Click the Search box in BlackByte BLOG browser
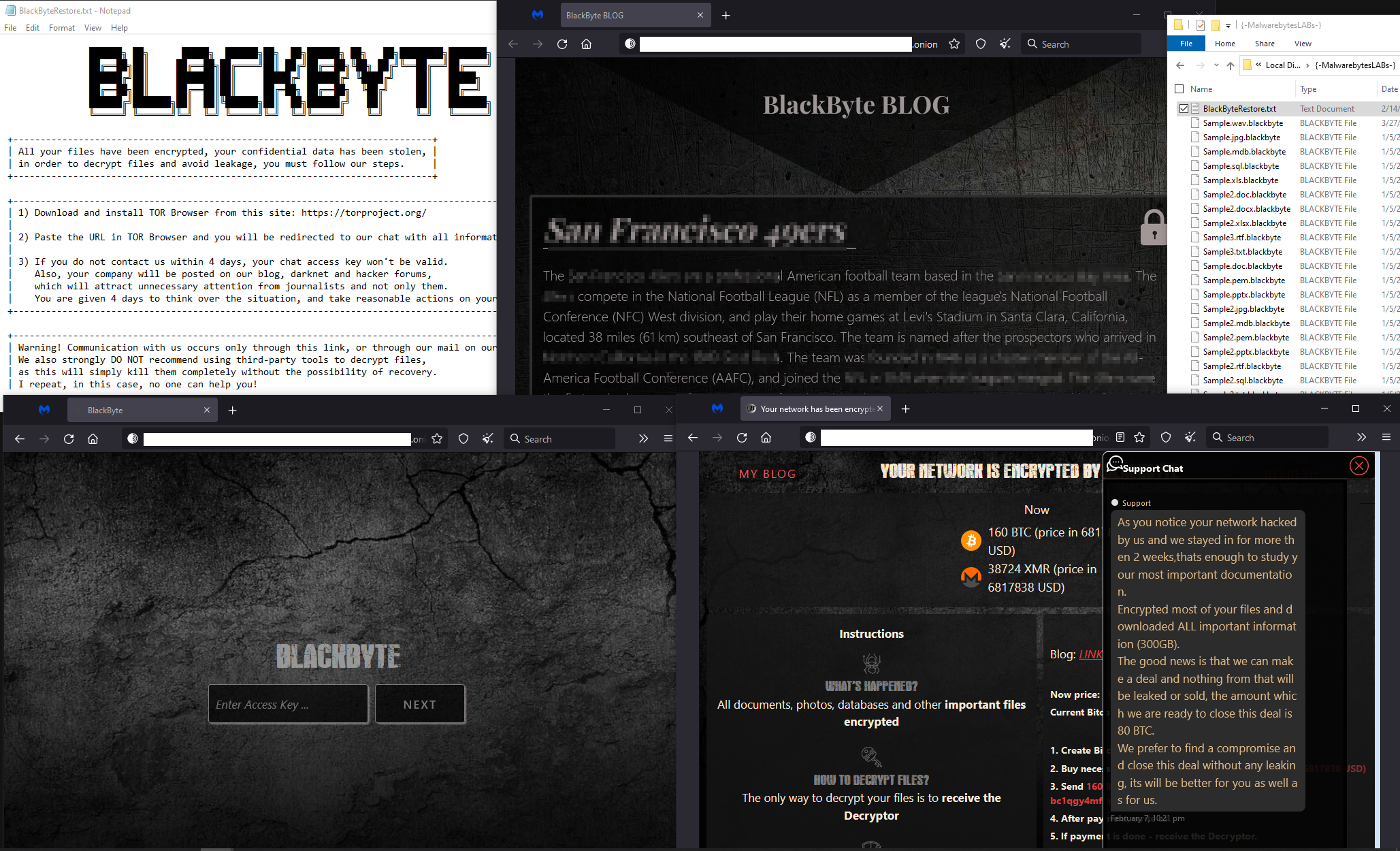Screen dimensions: 1400x851 [x=1082, y=44]
